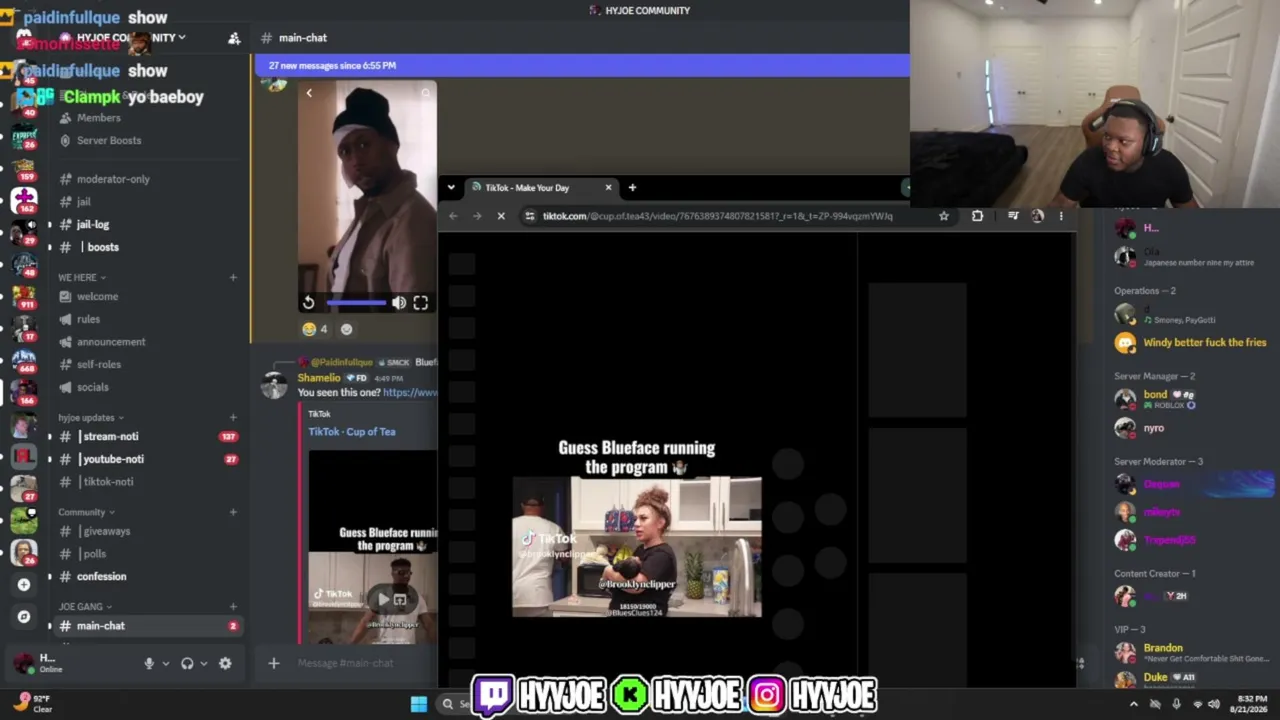The width and height of the screenshot is (1280, 720).
Task: Show hidden system tray icons
Action: click(1133, 704)
